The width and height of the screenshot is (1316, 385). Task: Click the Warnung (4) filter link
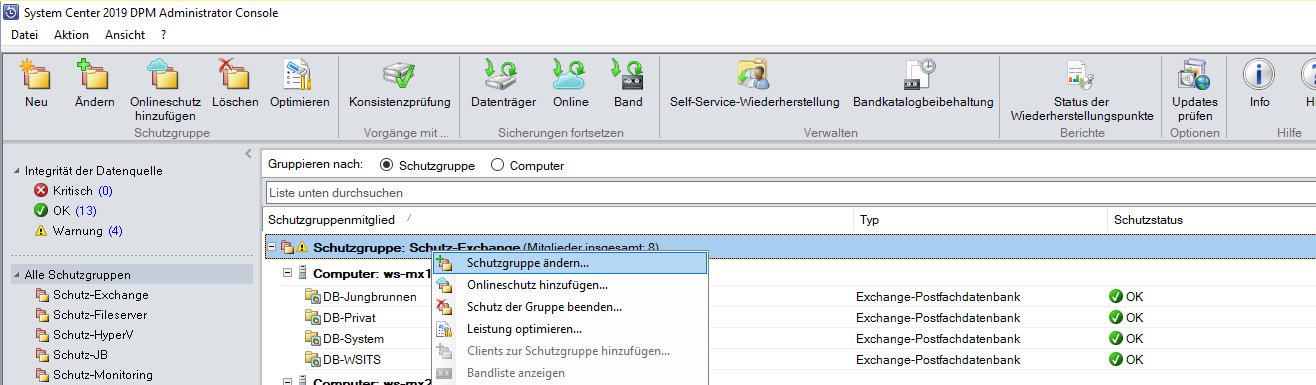tap(88, 231)
